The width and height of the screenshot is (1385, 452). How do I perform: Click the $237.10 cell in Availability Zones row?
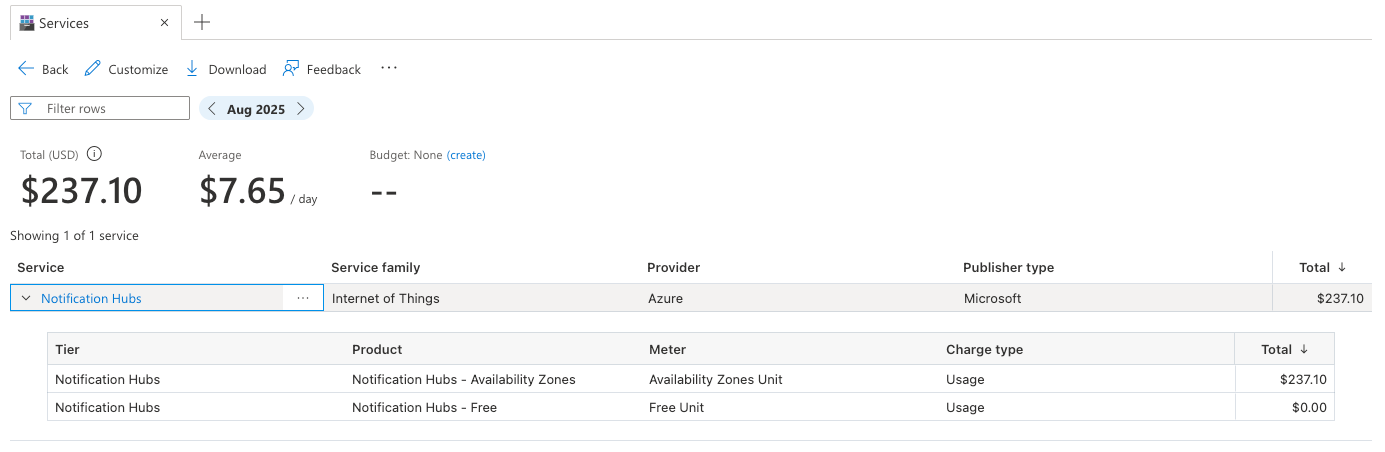[1303, 379]
